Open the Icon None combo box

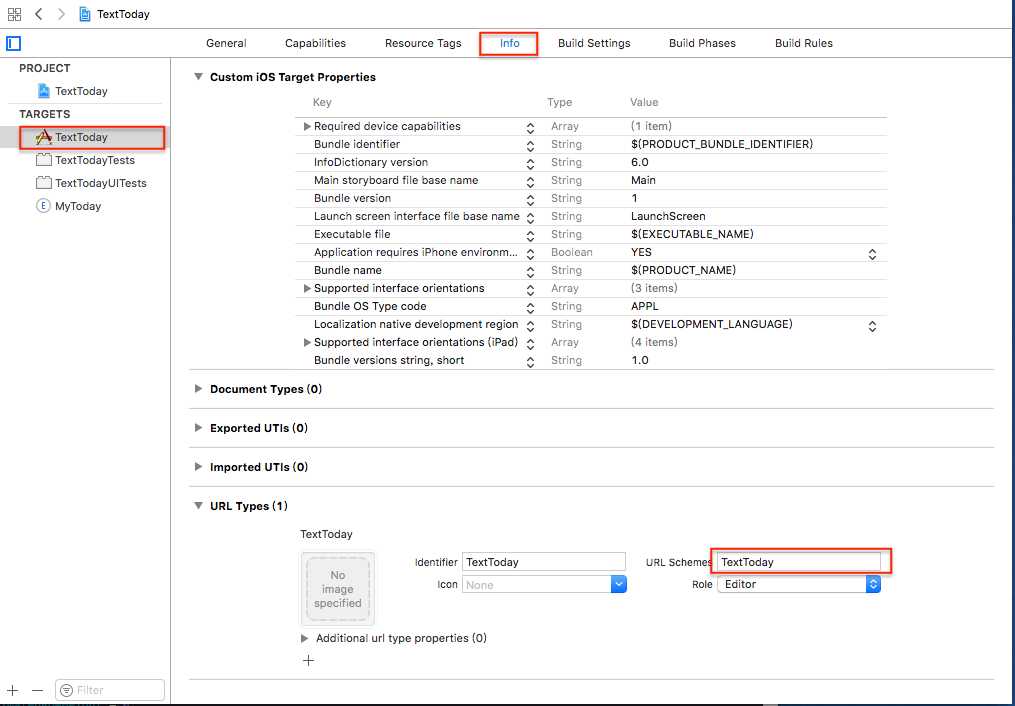[544, 584]
